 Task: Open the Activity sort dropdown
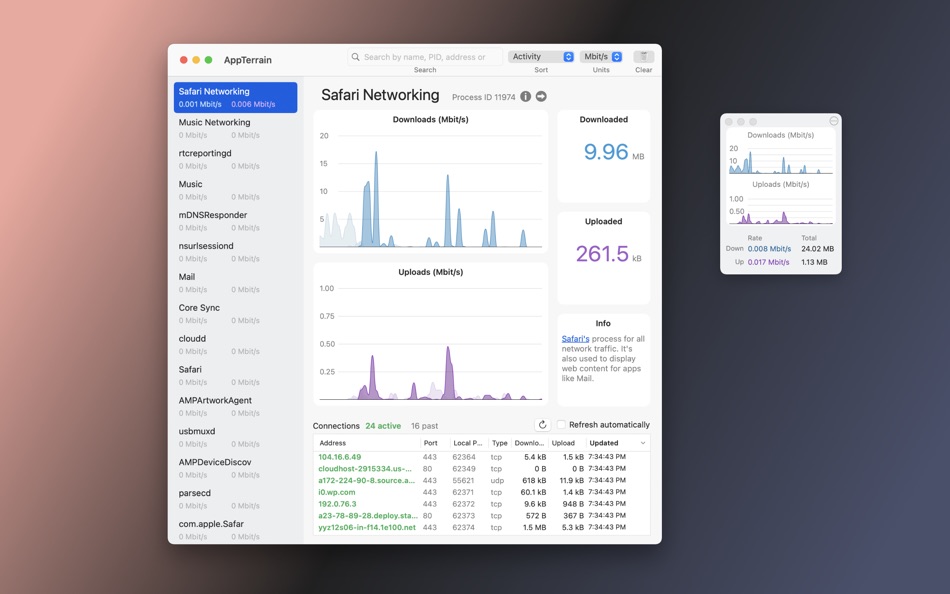541,56
